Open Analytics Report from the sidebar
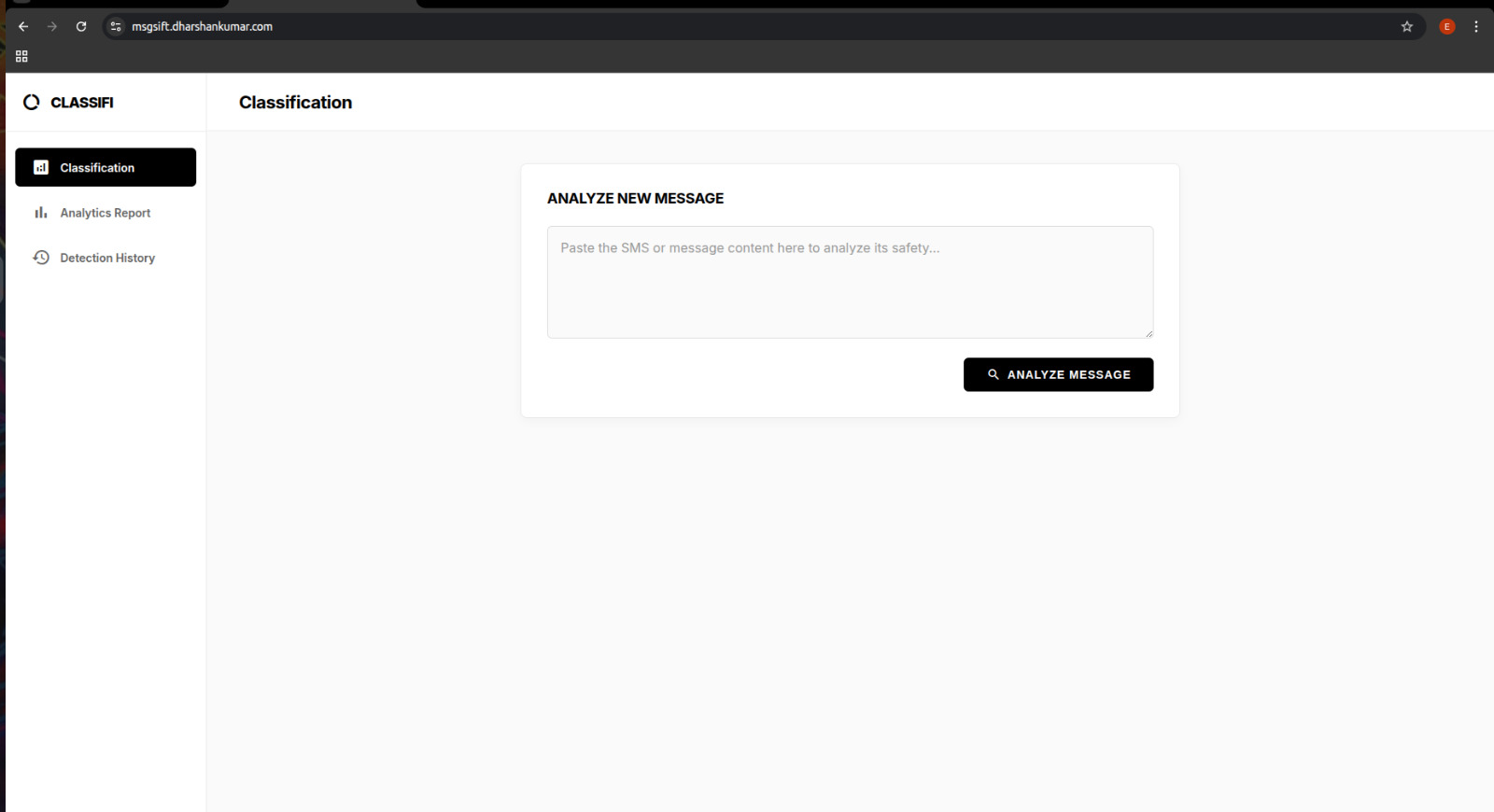 tap(106, 213)
